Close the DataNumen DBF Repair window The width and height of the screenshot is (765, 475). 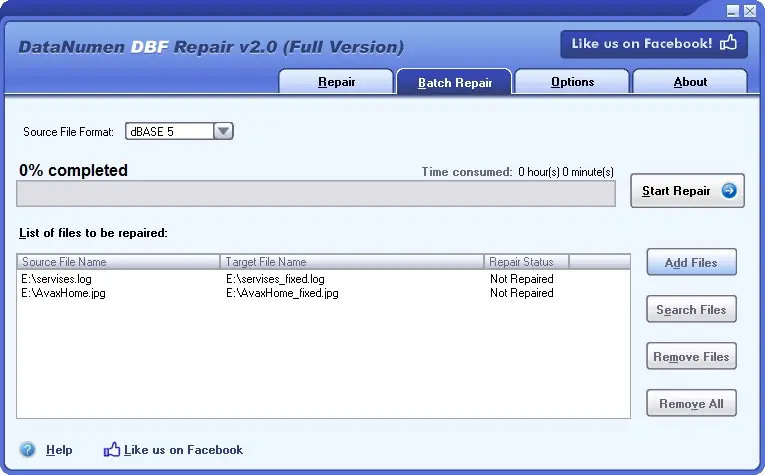point(750,11)
